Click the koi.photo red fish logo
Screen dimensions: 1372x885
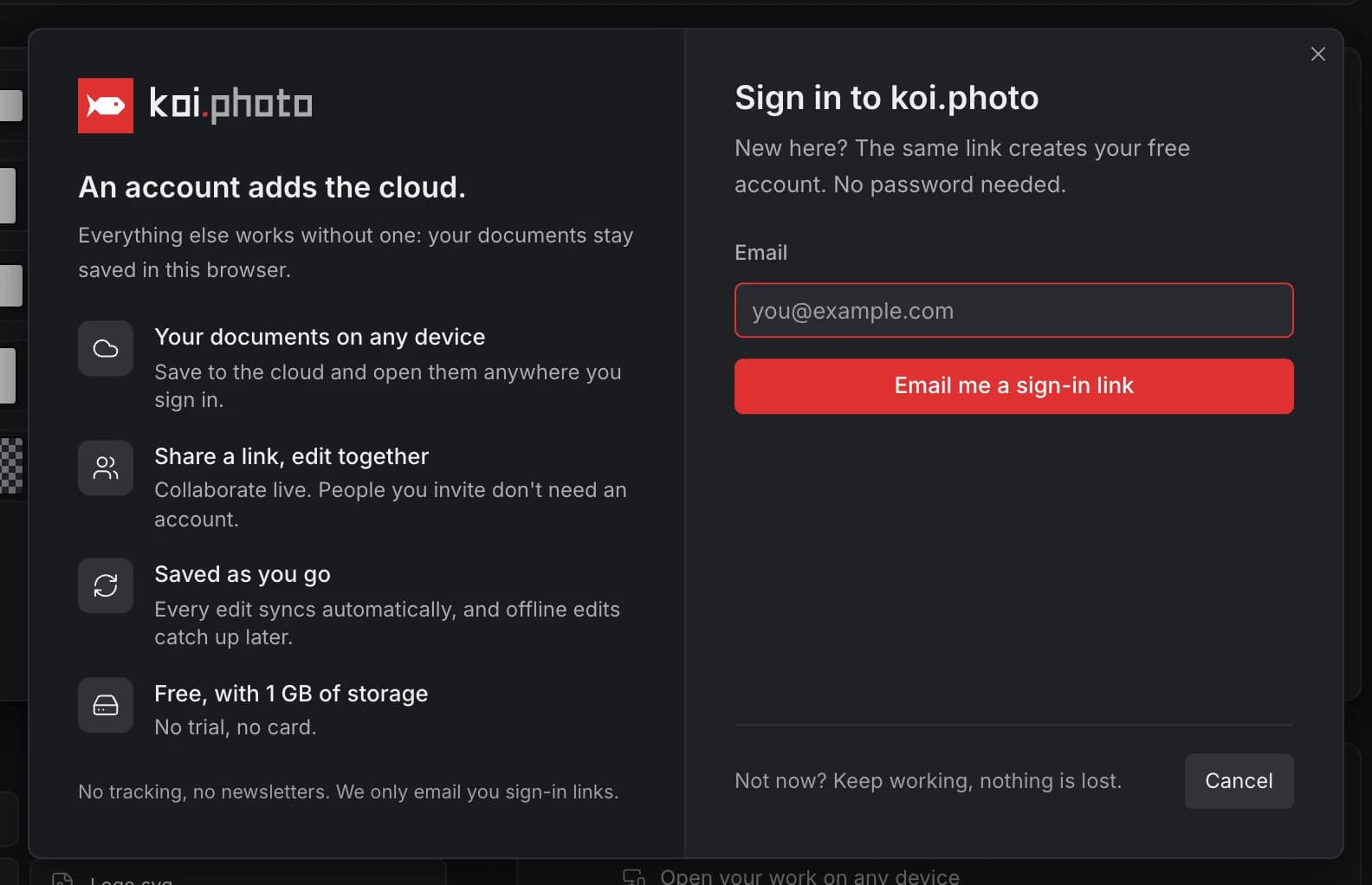106,106
